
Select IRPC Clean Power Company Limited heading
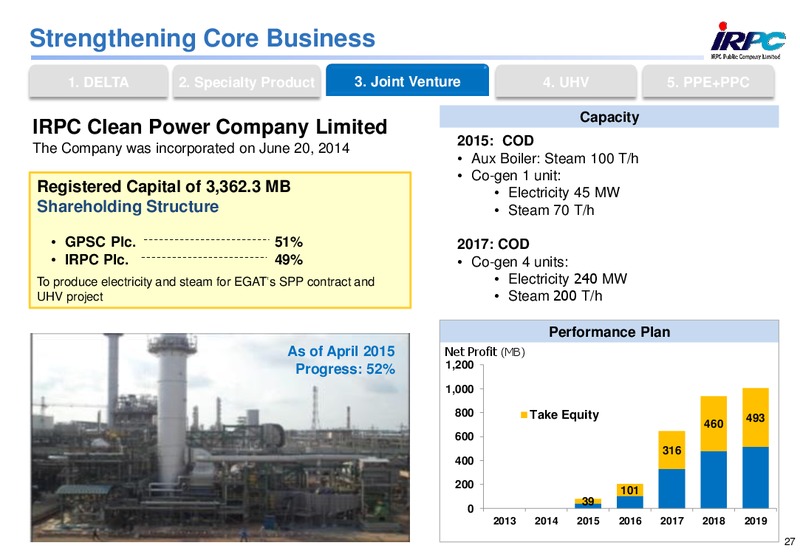(x=210, y=127)
